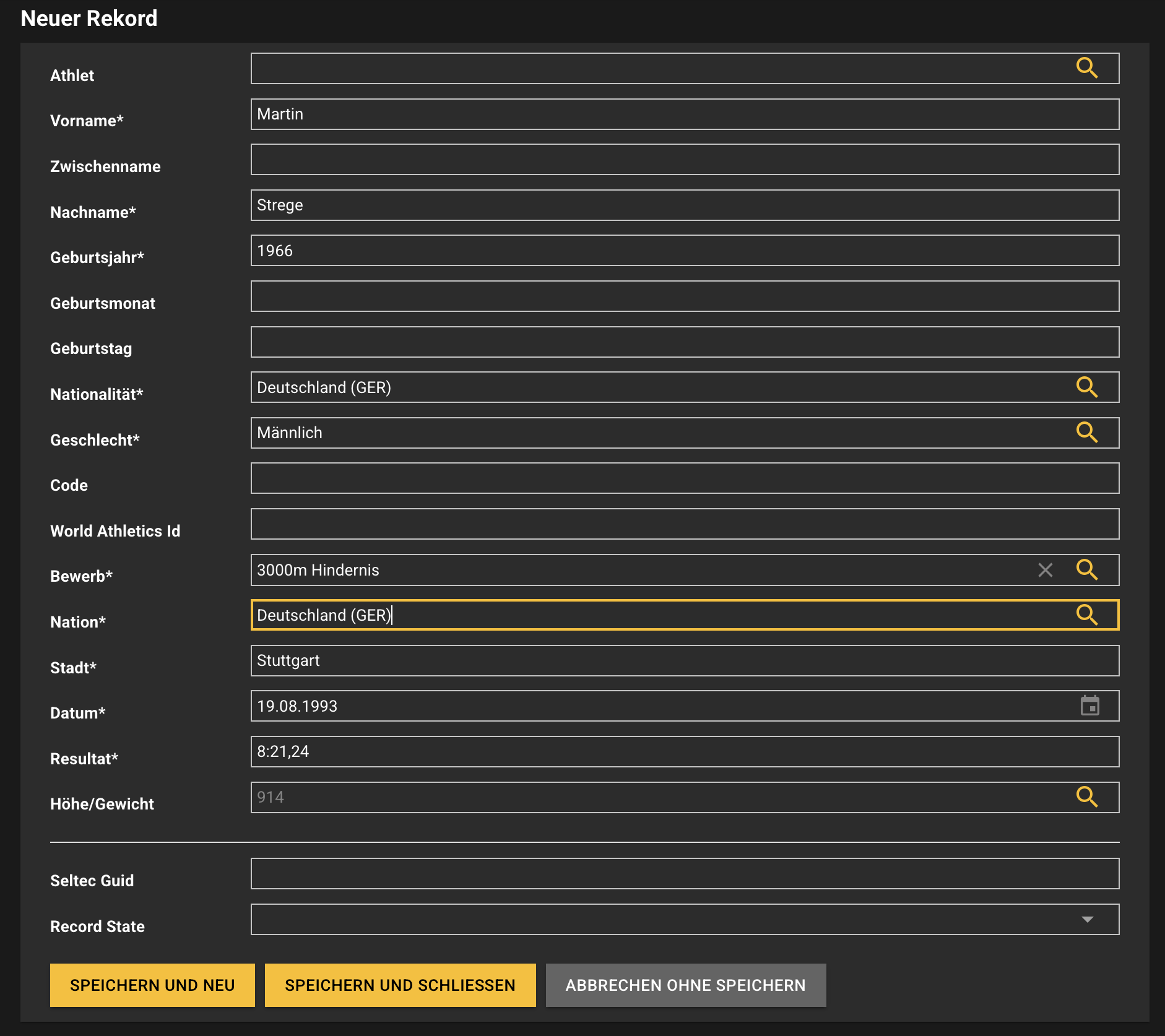
Task: Click the Bewerb field showing 3000m Hindernis
Action: click(x=685, y=570)
